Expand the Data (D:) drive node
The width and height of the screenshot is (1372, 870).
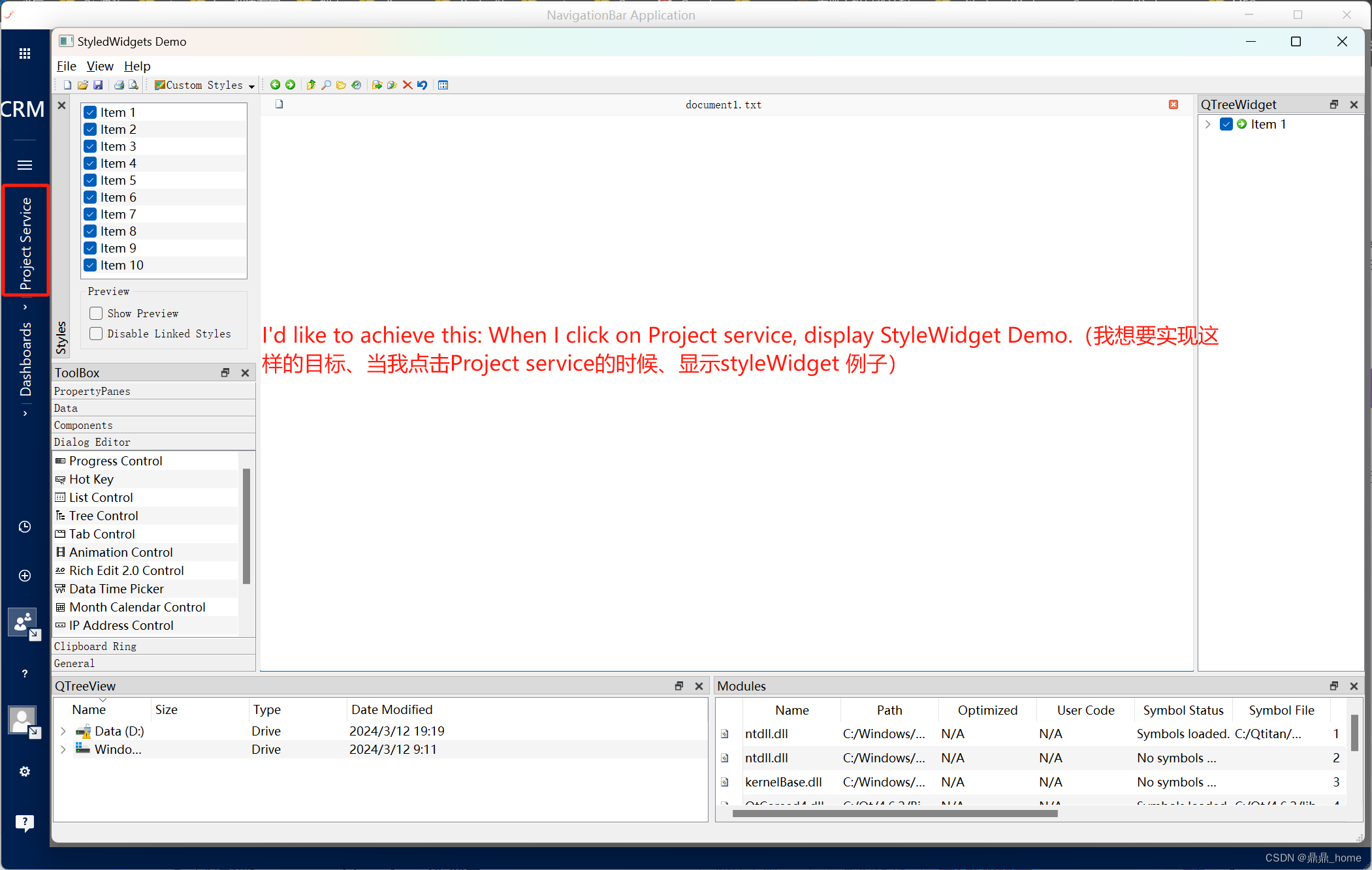tap(63, 731)
